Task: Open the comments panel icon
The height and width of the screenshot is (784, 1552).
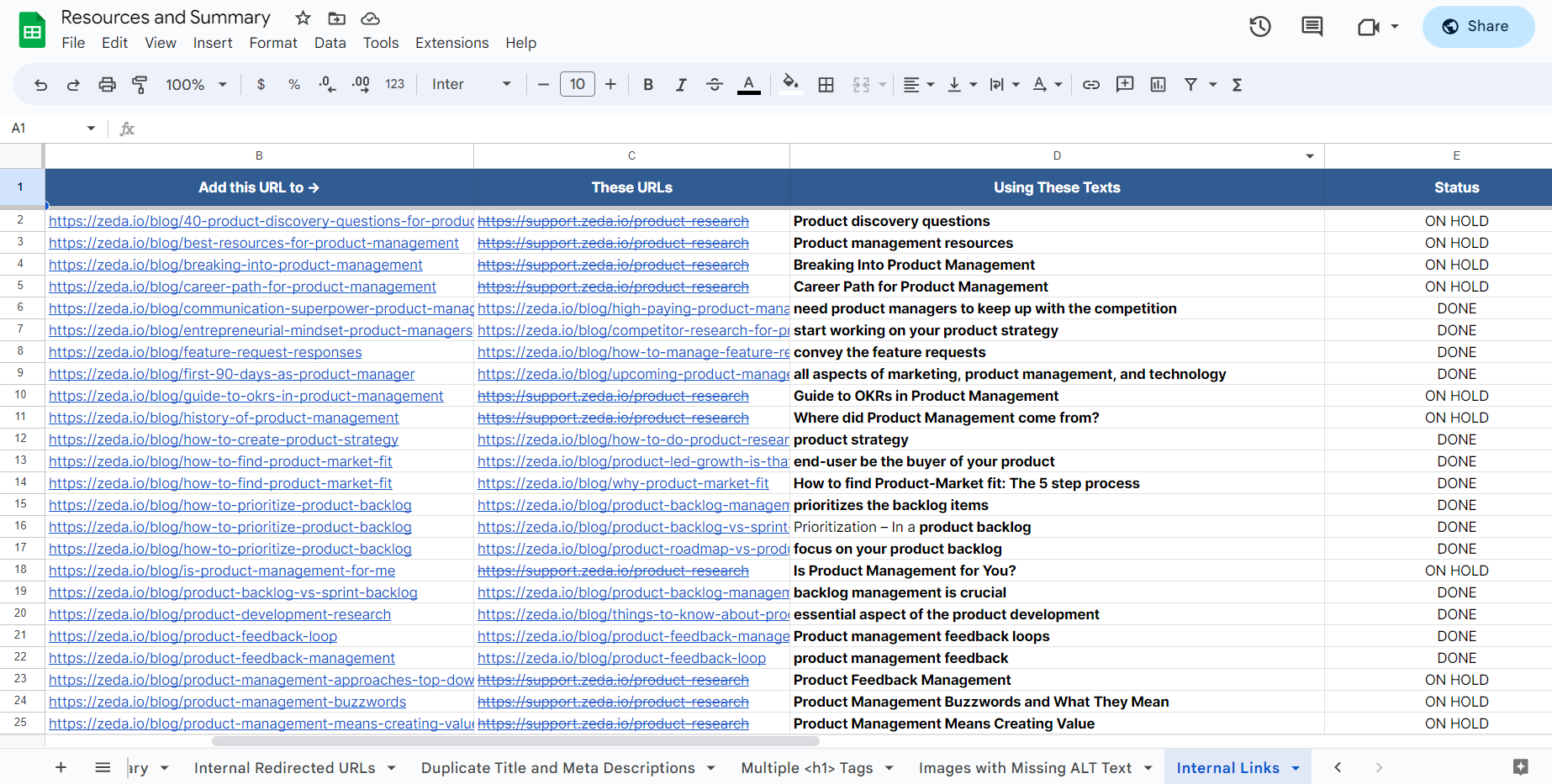Action: (x=1312, y=27)
